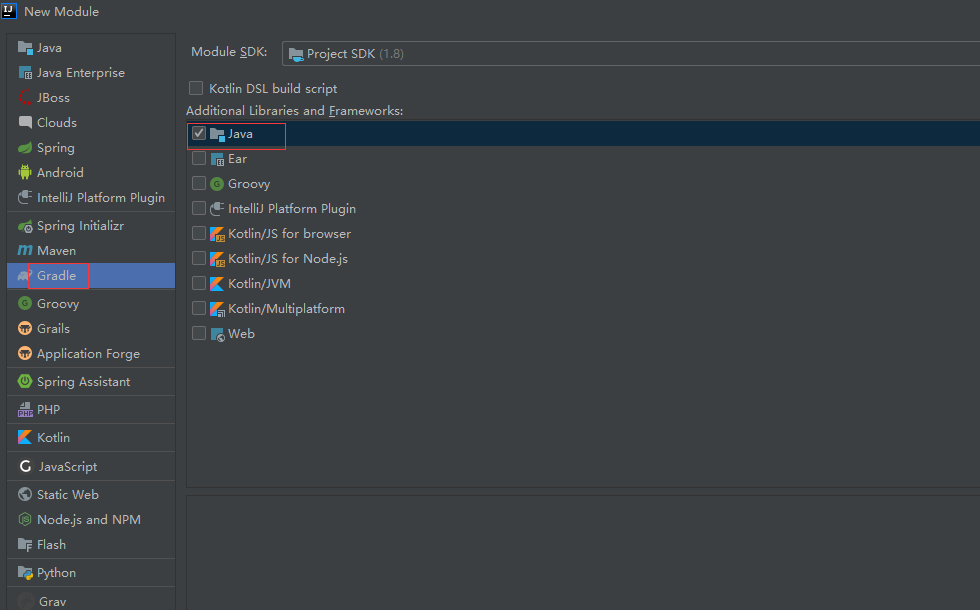Check Kotlin/JS for browser checkbox
Viewport: 980px width, 610px height.
point(199,233)
